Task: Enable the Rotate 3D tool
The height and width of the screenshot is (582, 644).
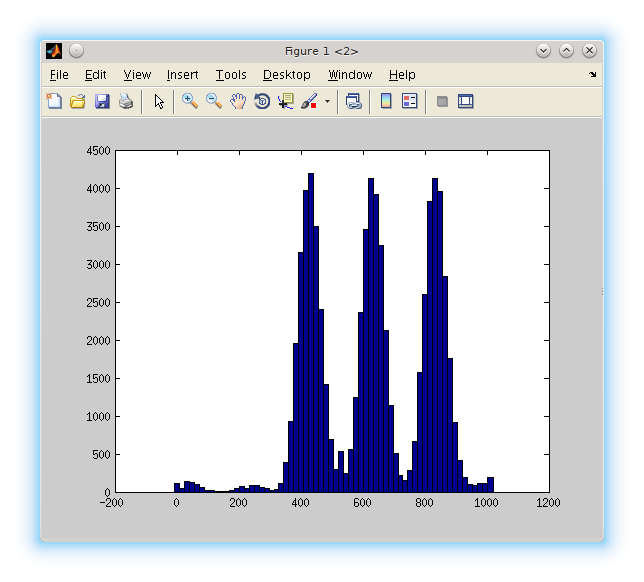Action: point(262,101)
